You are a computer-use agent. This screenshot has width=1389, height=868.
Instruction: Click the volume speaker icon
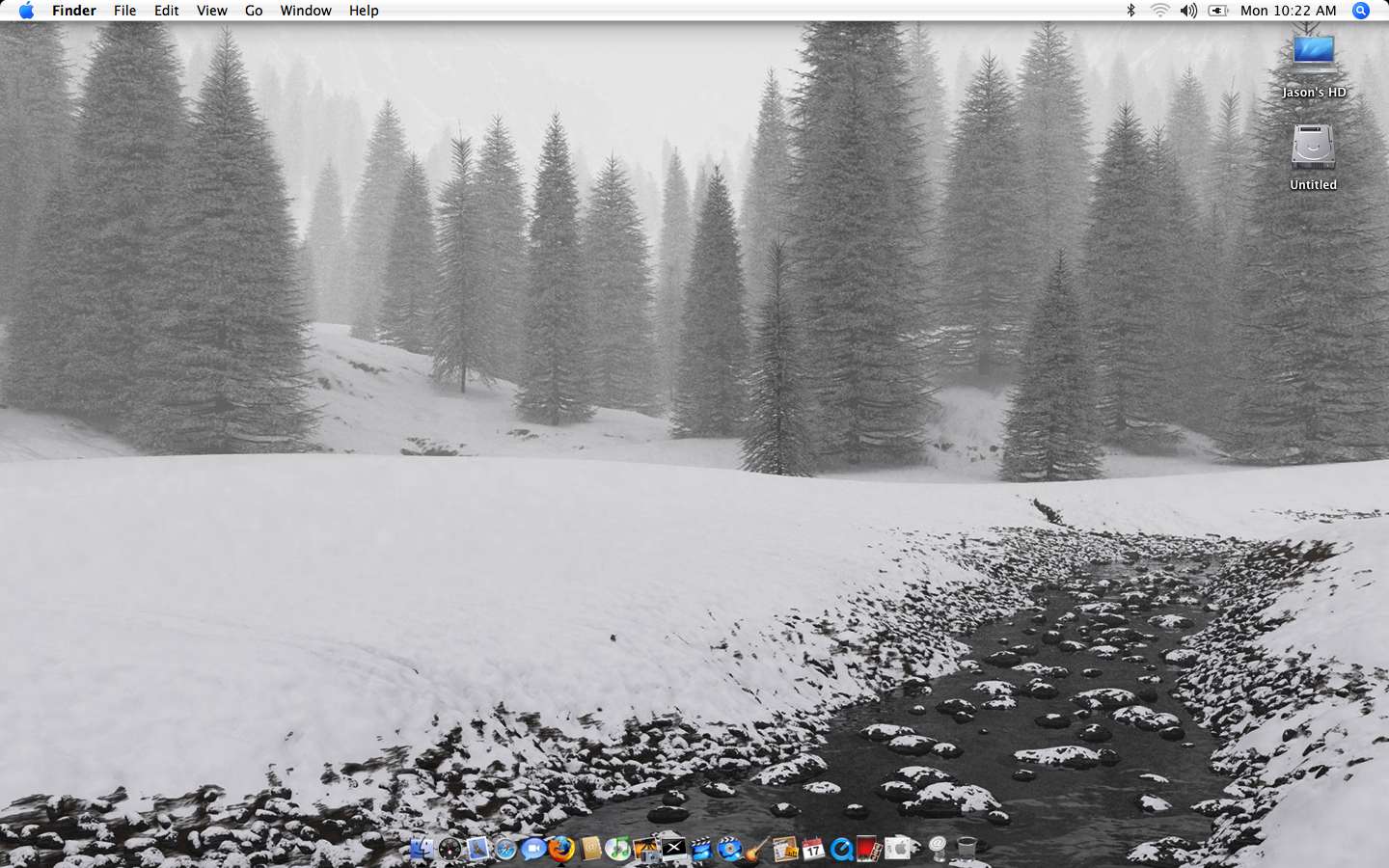click(x=1188, y=11)
